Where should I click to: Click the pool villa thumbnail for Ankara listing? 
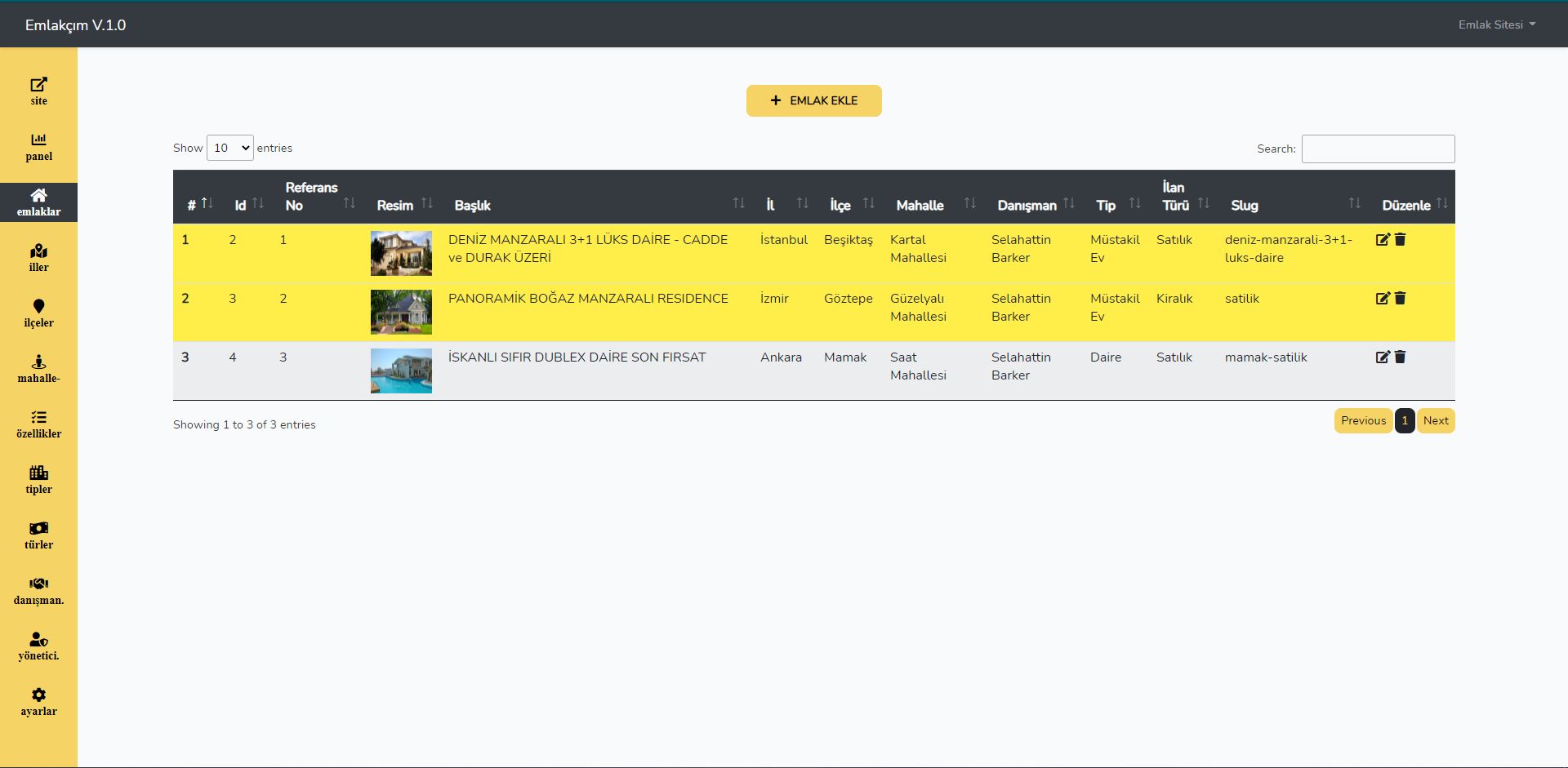point(401,371)
